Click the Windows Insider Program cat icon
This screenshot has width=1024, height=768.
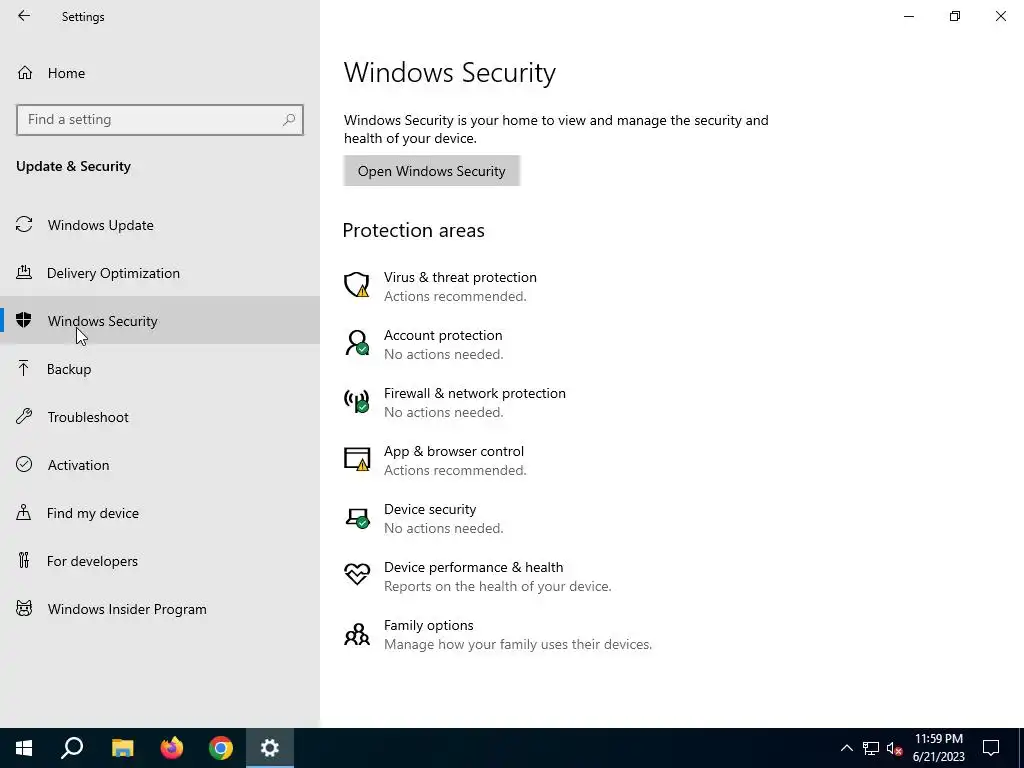click(24, 609)
